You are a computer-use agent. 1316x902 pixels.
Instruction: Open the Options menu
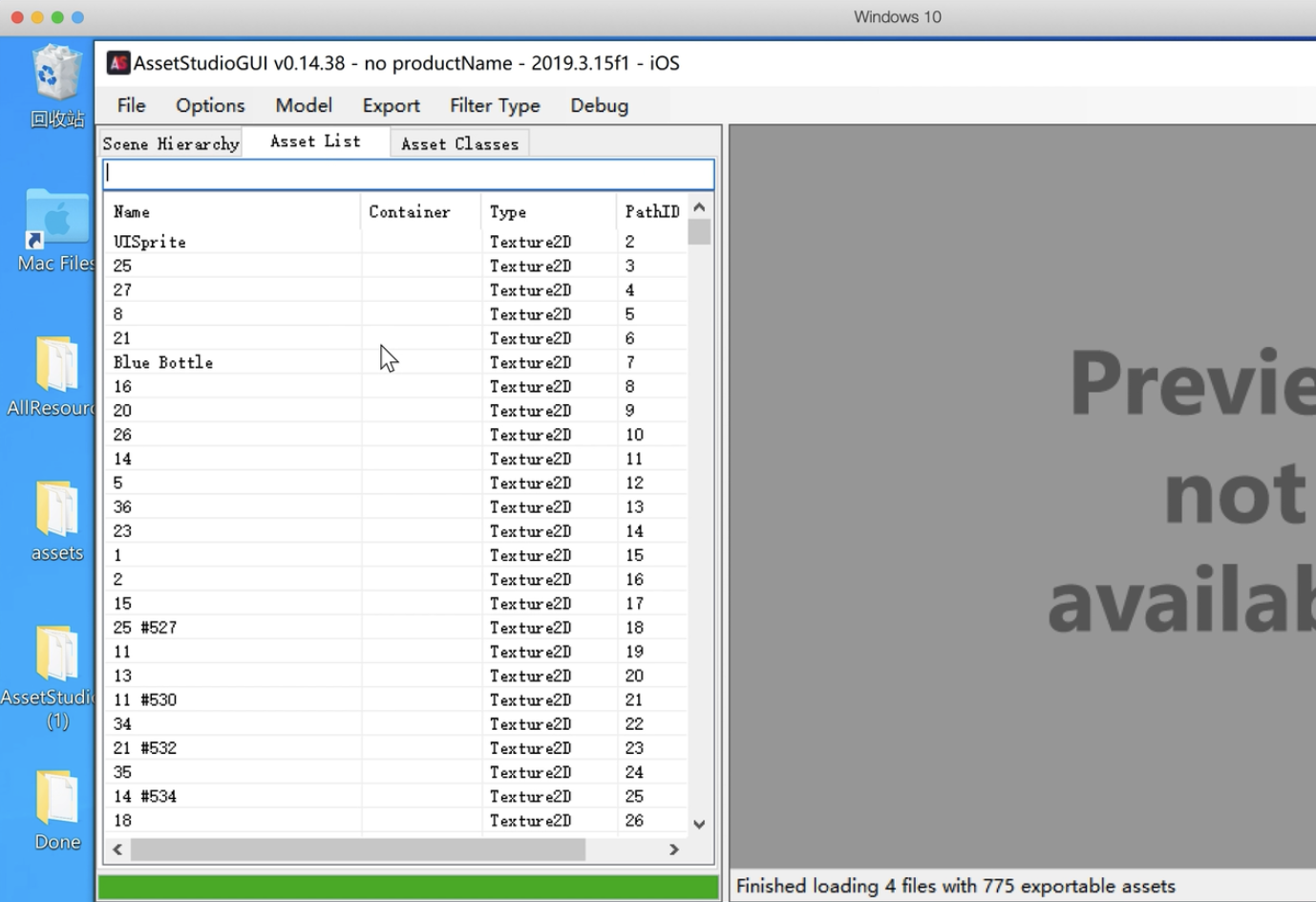coord(210,105)
